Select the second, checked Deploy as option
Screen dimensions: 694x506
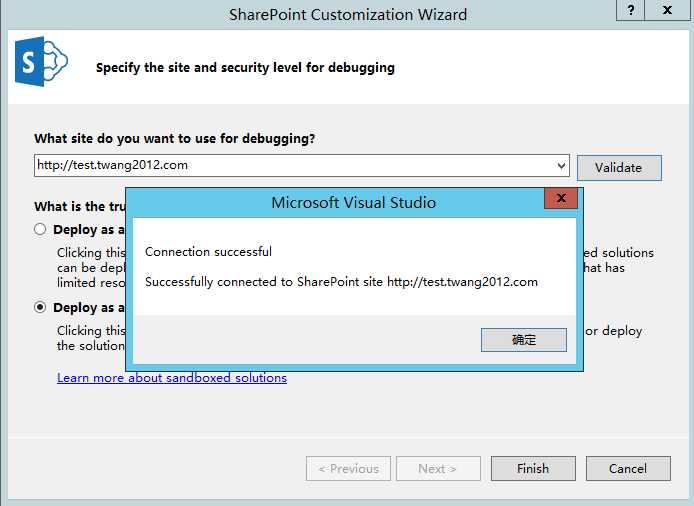(x=40, y=307)
